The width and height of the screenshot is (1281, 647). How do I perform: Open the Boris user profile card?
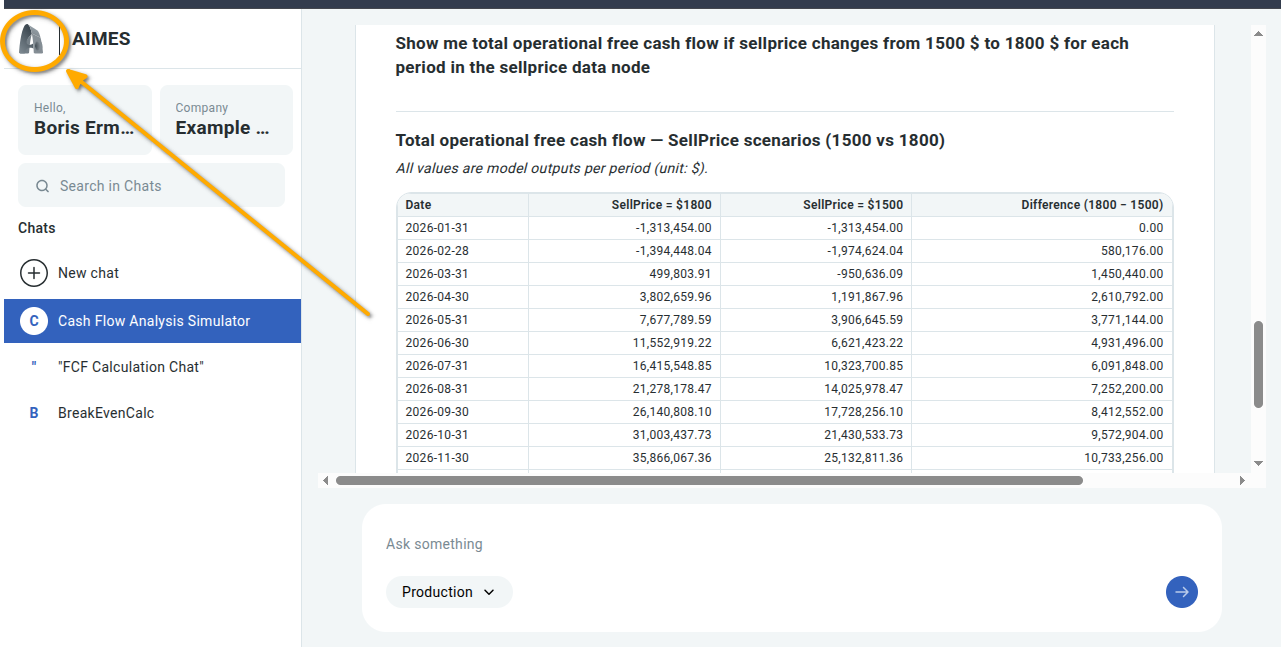pyautogui.click(x=85, y=120)
